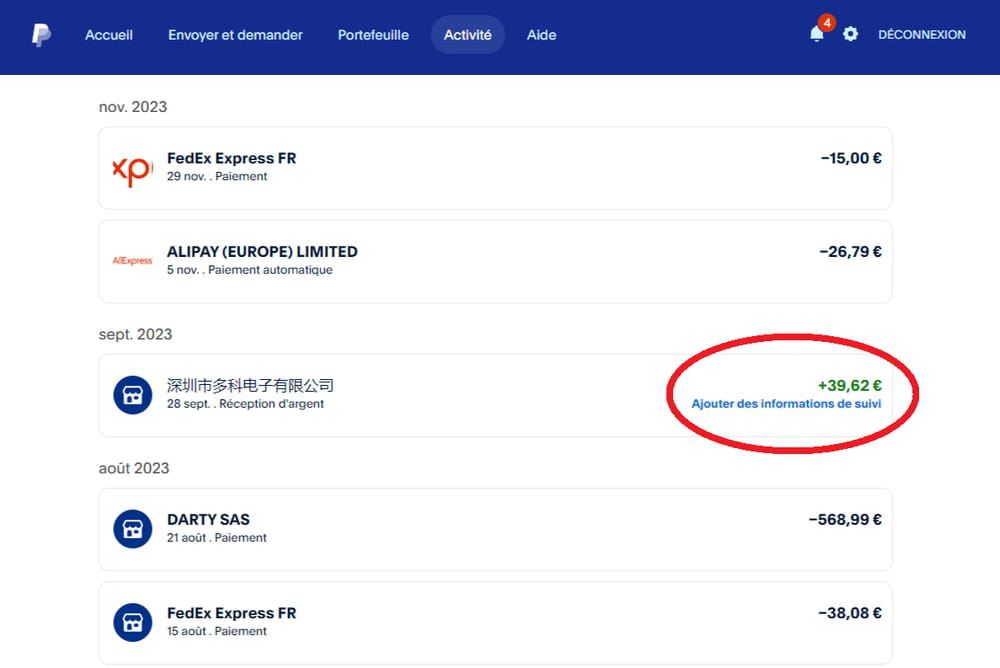Click FedEx Express 15 août store icon
Screen dimensions: 1000x668
pyautogui.click(x=133, y=622)
